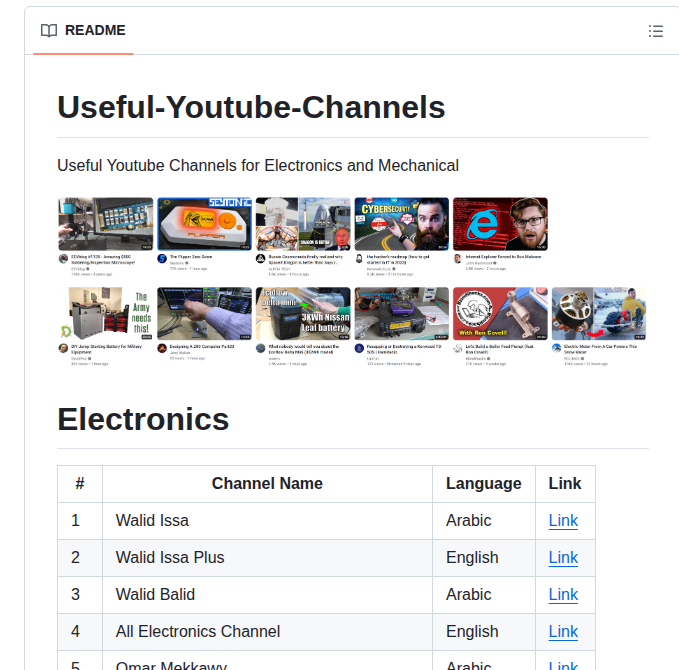
Task: Select the Walid Issa Plus cell
Action: (267, 557)
